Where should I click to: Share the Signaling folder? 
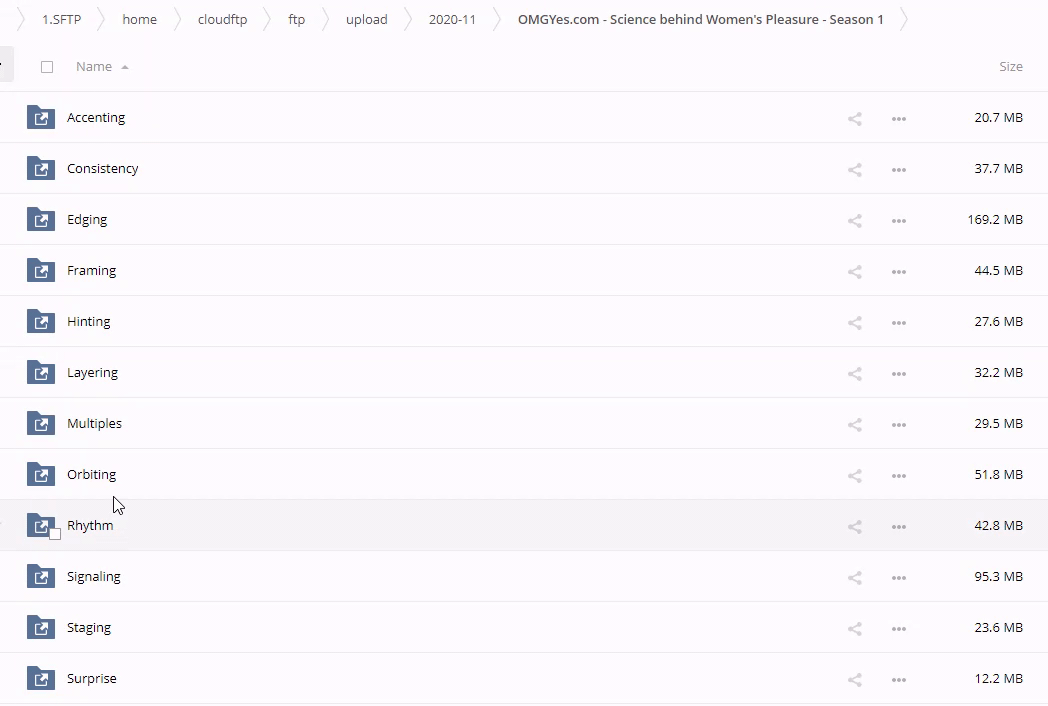point(854,577)
